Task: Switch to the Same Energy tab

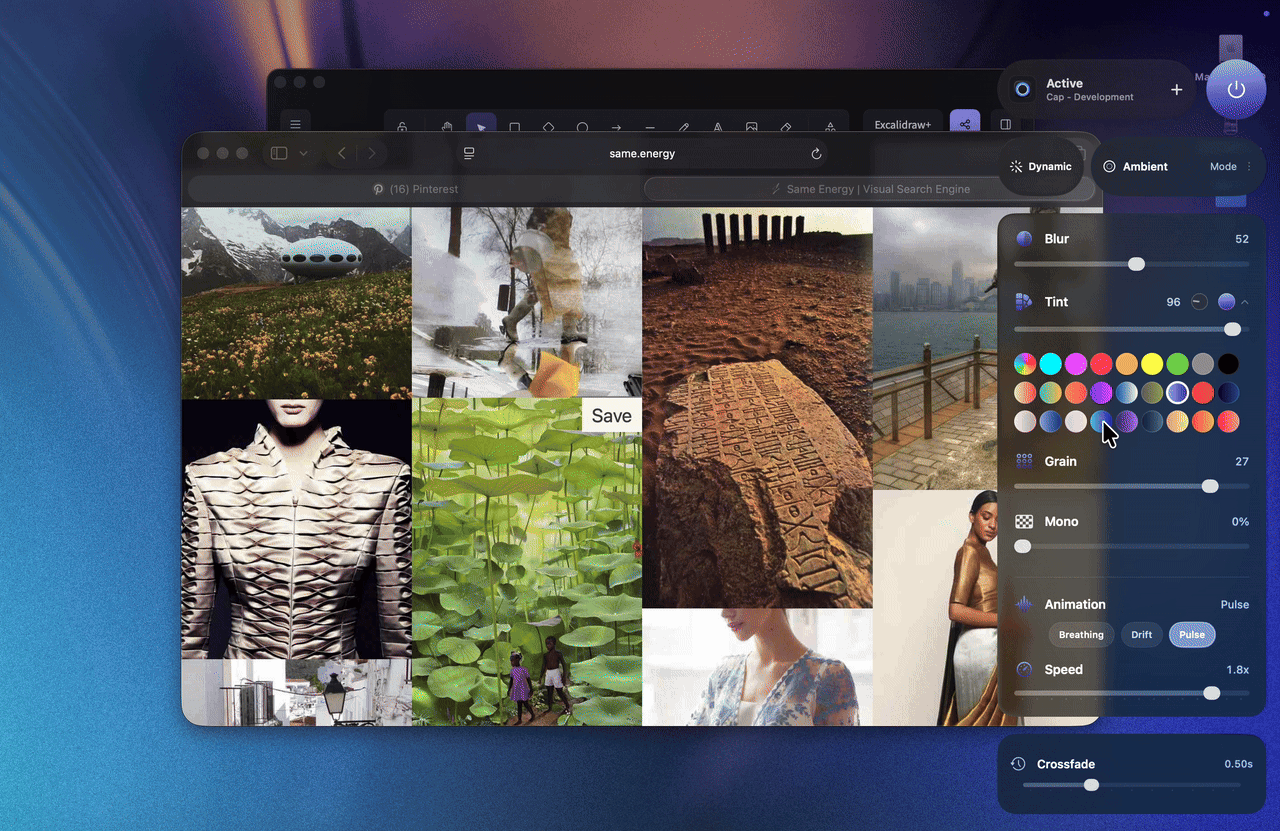Action: (868, 188)
